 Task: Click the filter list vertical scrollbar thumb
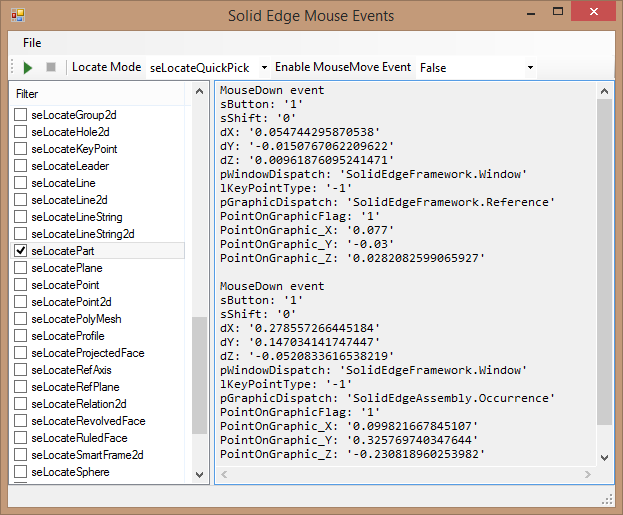[x=199, y=375]
